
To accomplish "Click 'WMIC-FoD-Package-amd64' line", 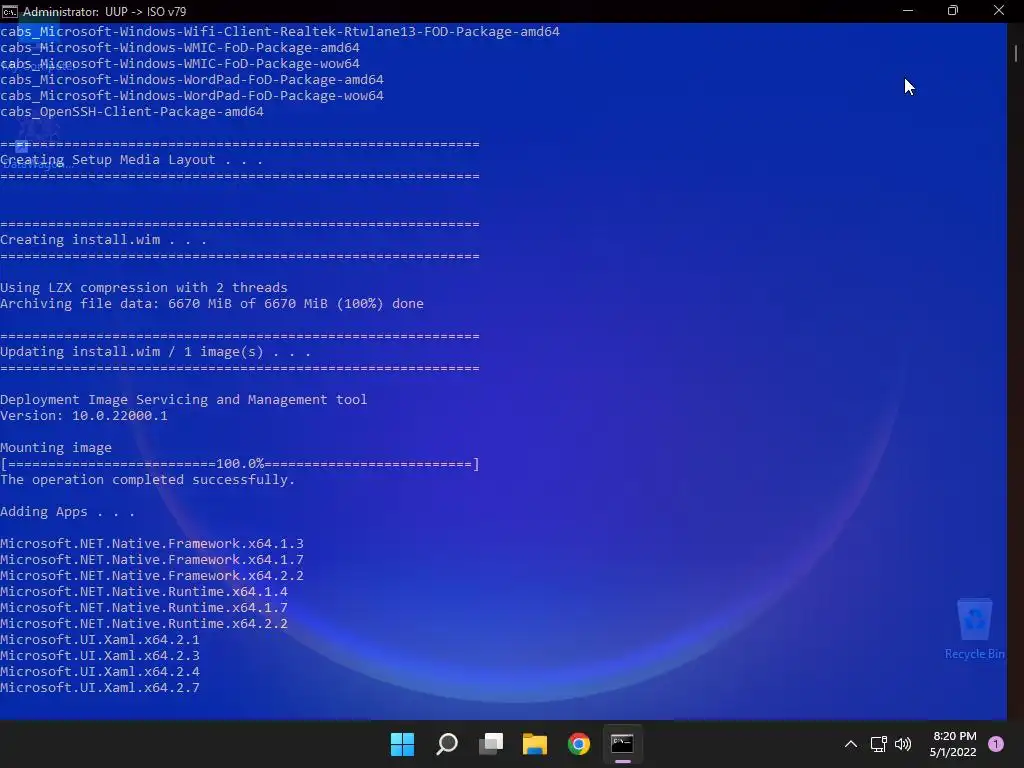I will coord(180,48).
